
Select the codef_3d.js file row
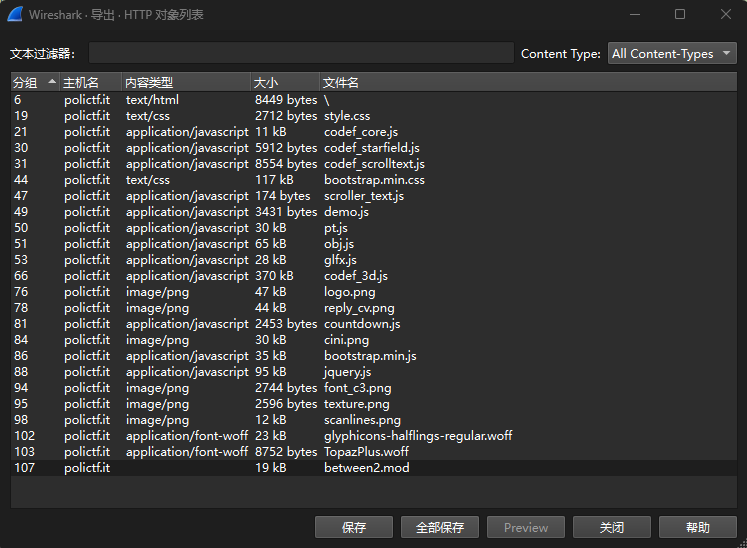374,276
